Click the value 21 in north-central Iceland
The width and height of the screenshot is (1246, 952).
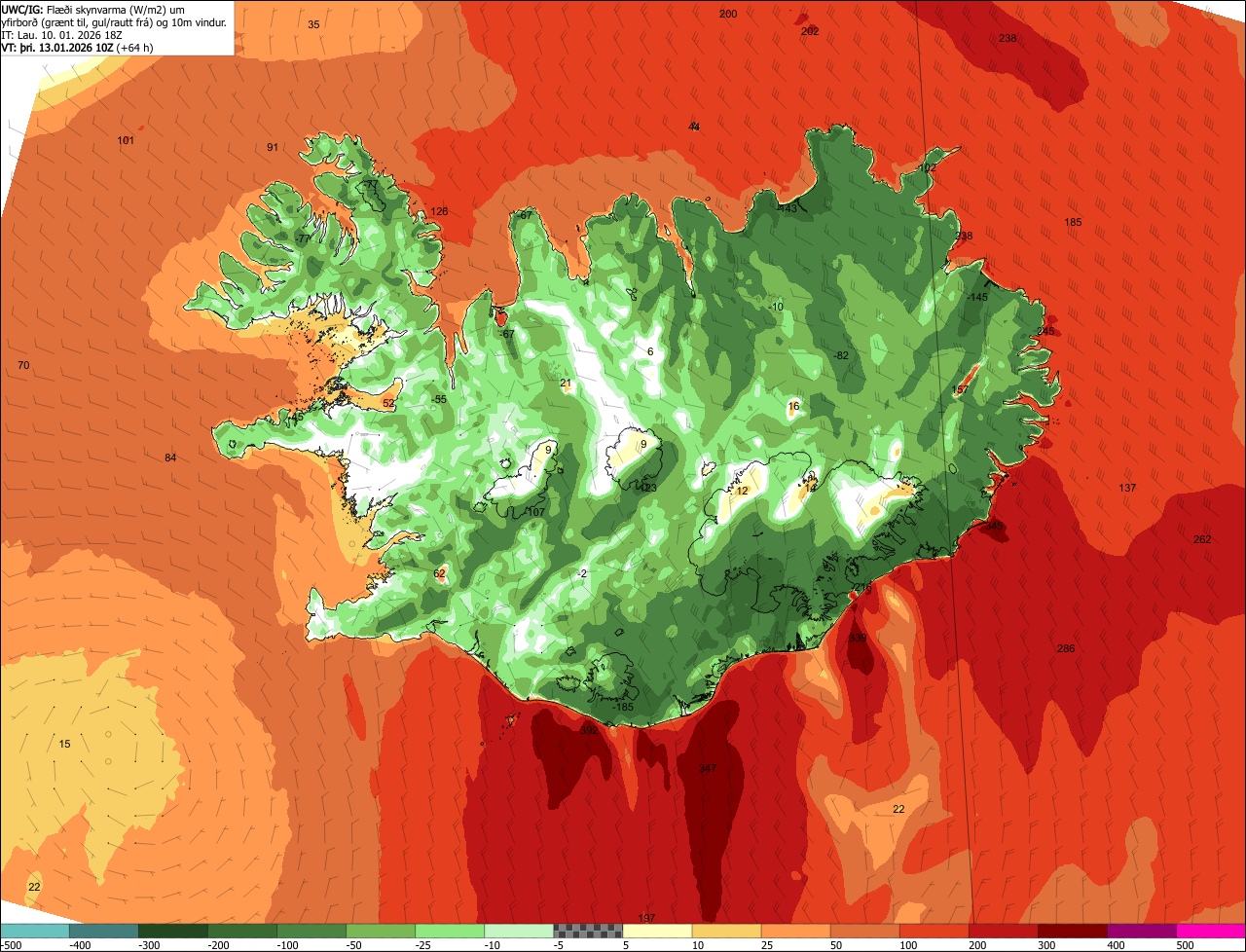[566, 384]
